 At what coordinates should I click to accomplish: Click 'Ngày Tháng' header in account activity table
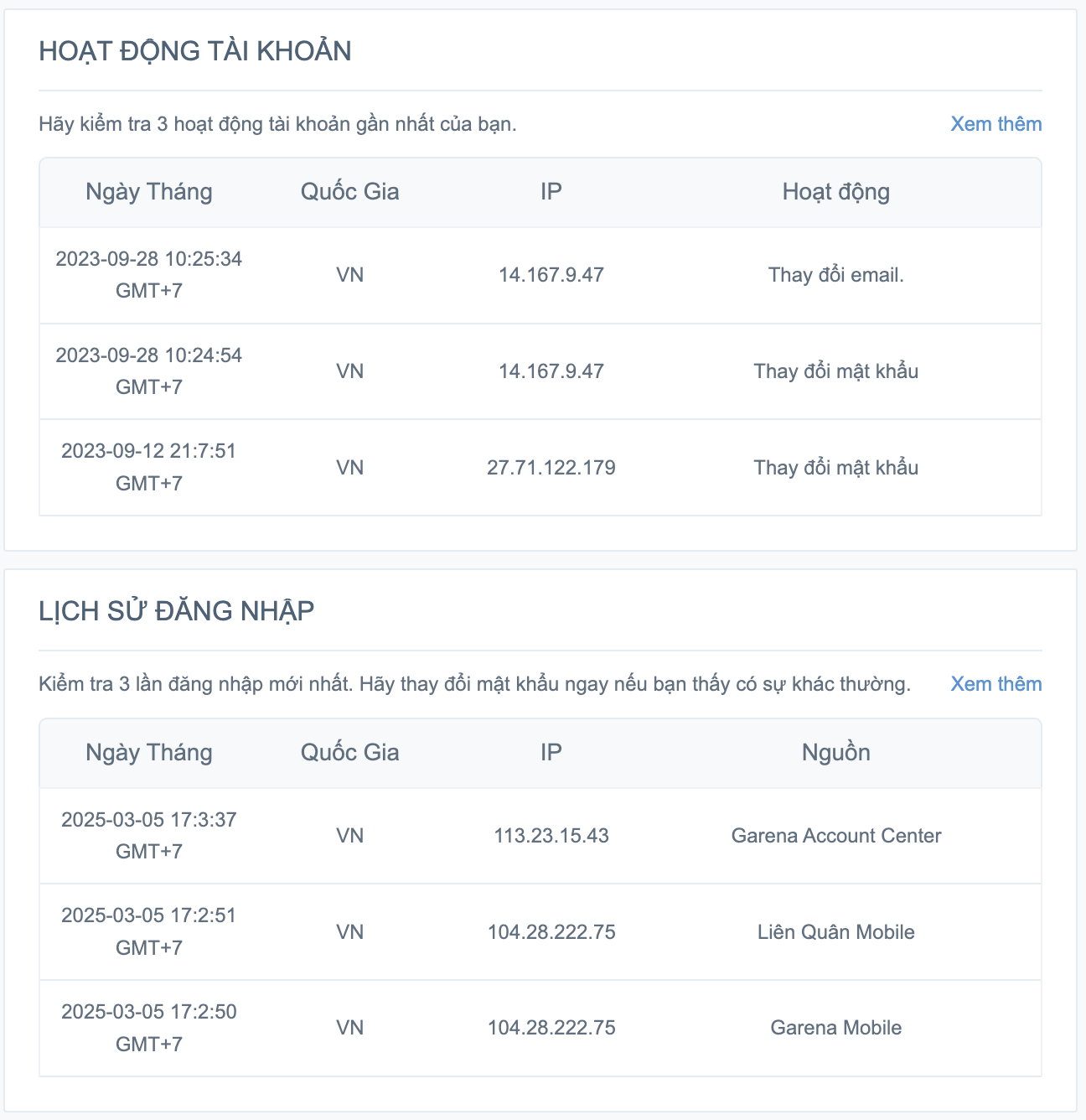[149, 192]
